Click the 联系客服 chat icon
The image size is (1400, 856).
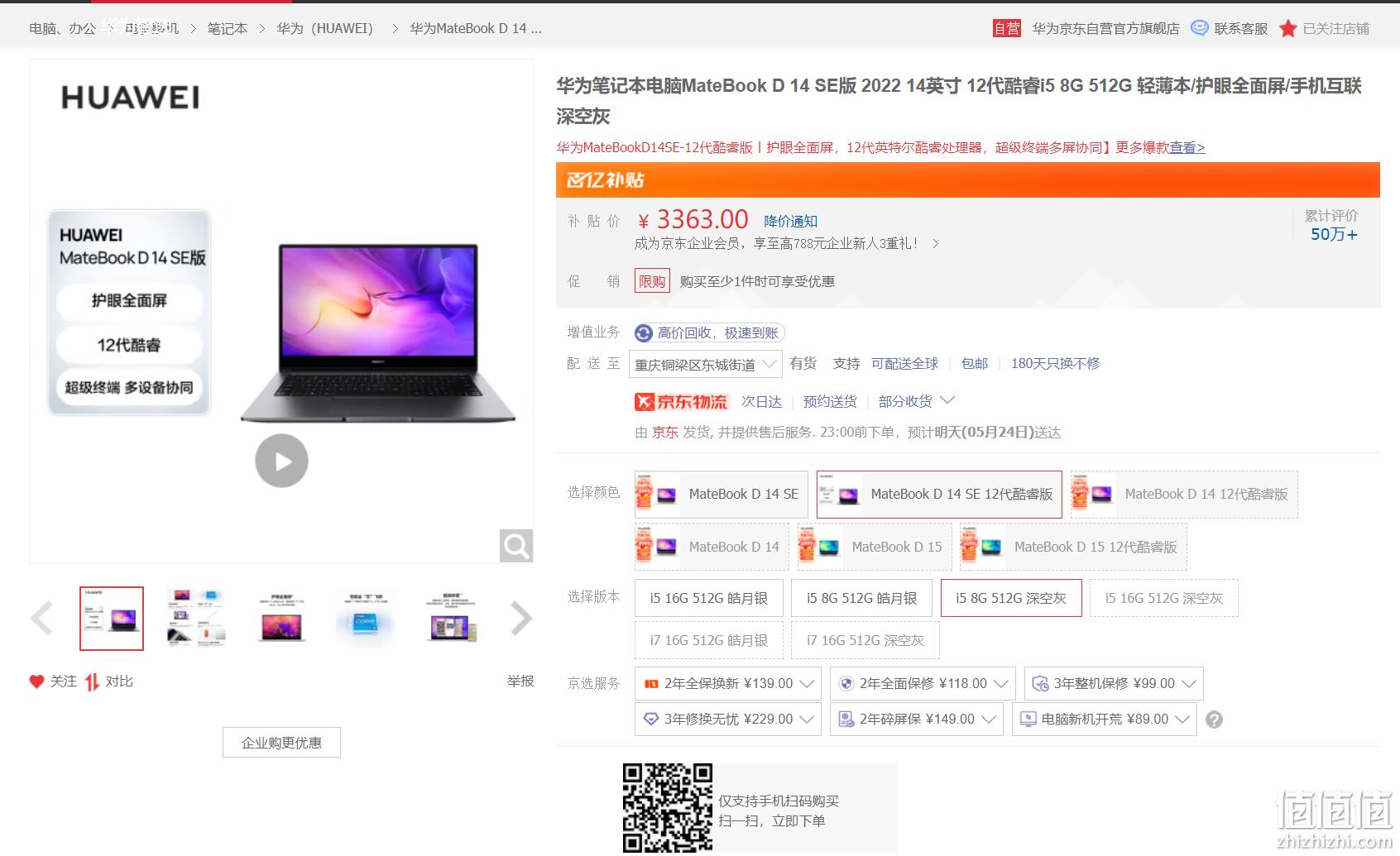[x=1199, y=28]
